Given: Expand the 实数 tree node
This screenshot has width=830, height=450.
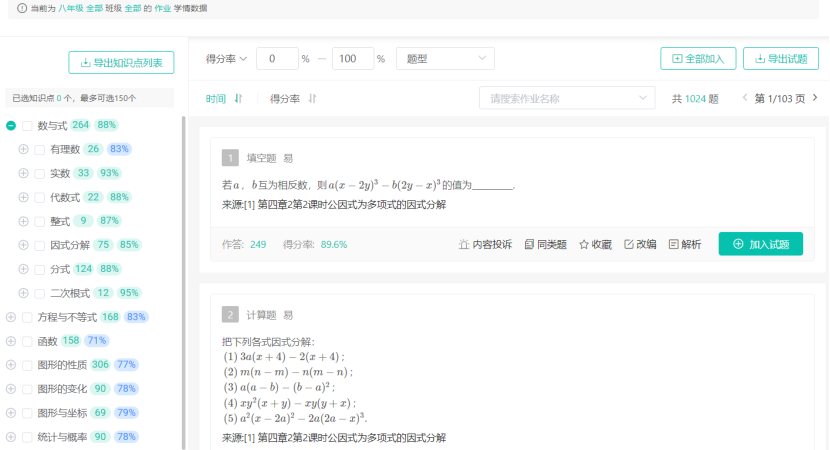Looking at the screenshot, I should pos(23,173).
